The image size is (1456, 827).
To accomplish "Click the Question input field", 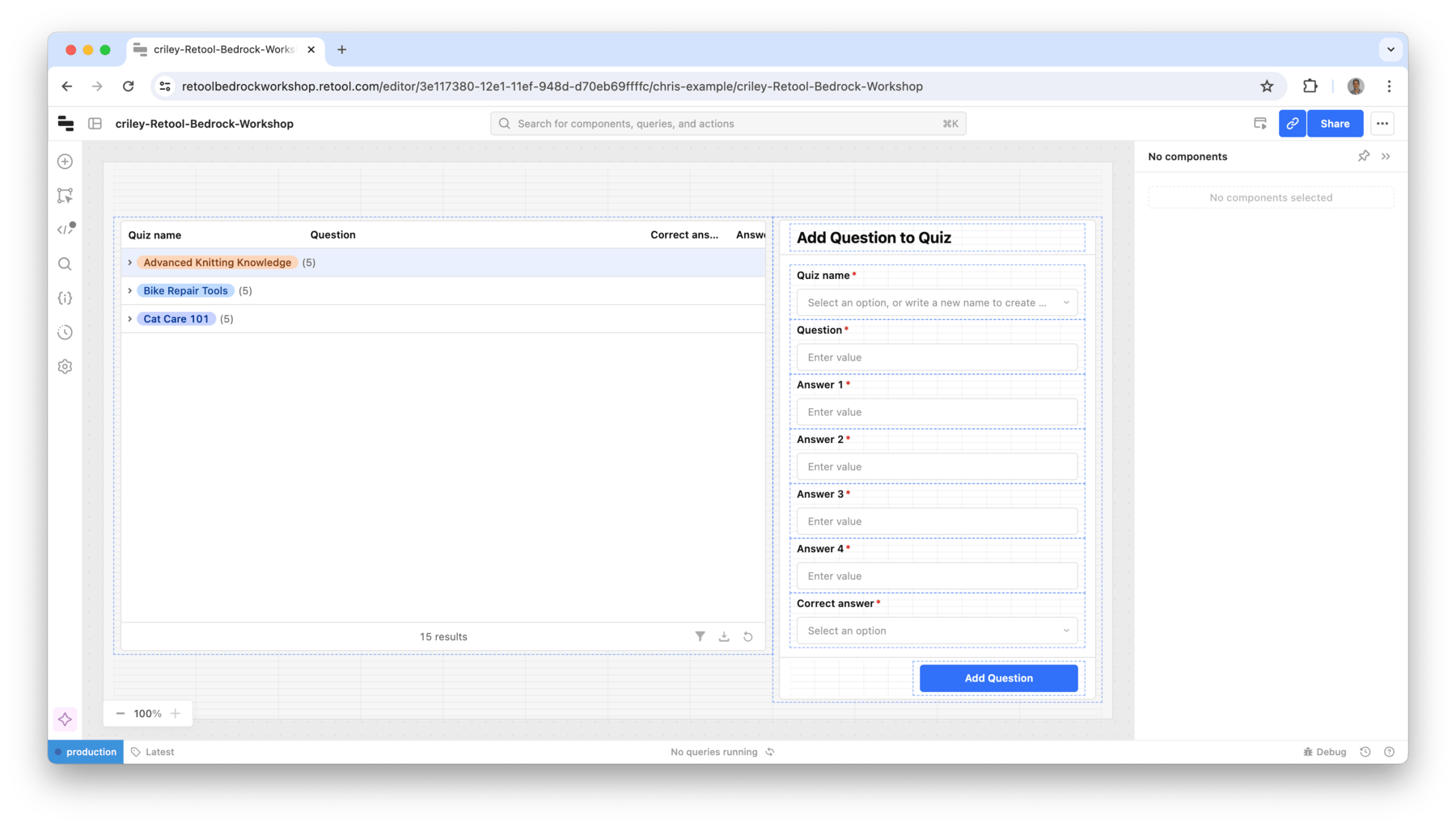I will point(937,357).
